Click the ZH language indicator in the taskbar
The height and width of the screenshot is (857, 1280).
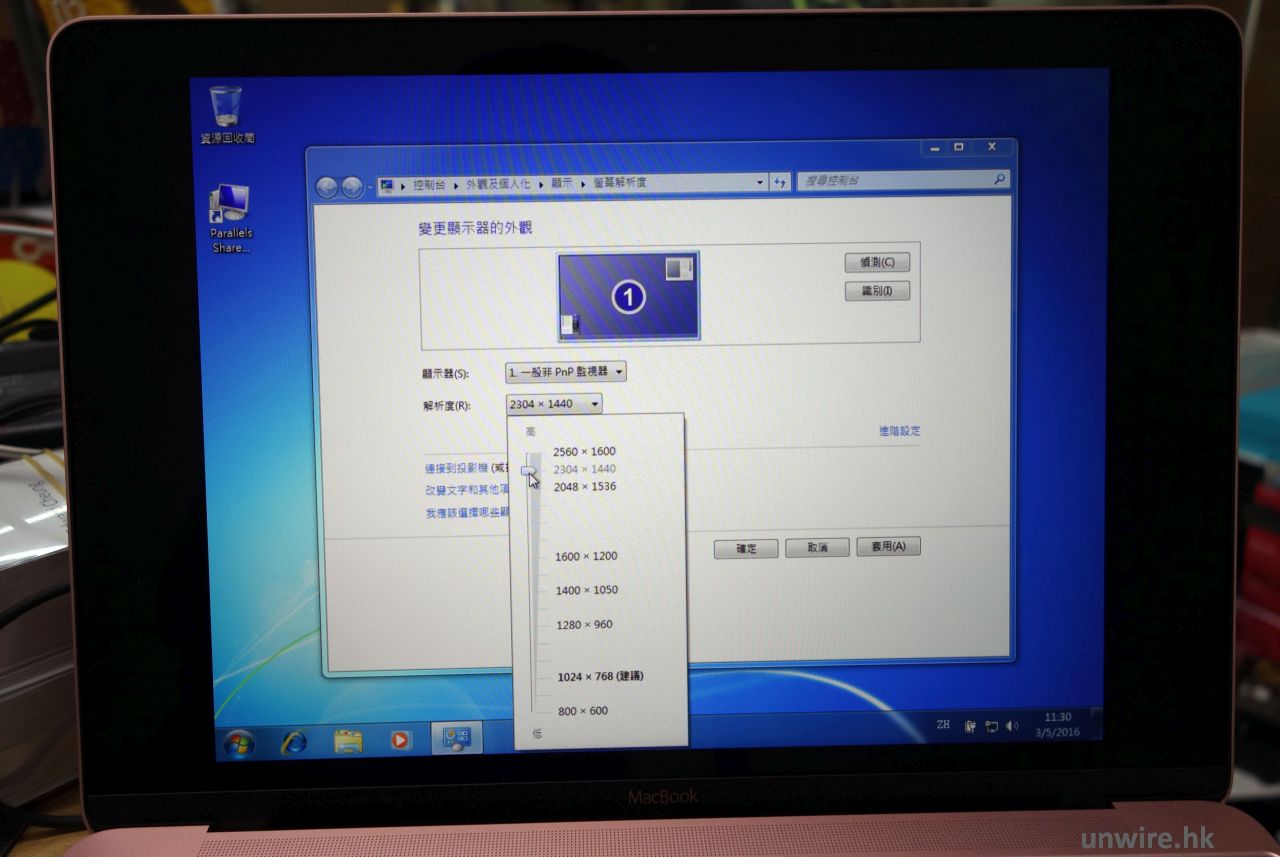coord(943,724)
